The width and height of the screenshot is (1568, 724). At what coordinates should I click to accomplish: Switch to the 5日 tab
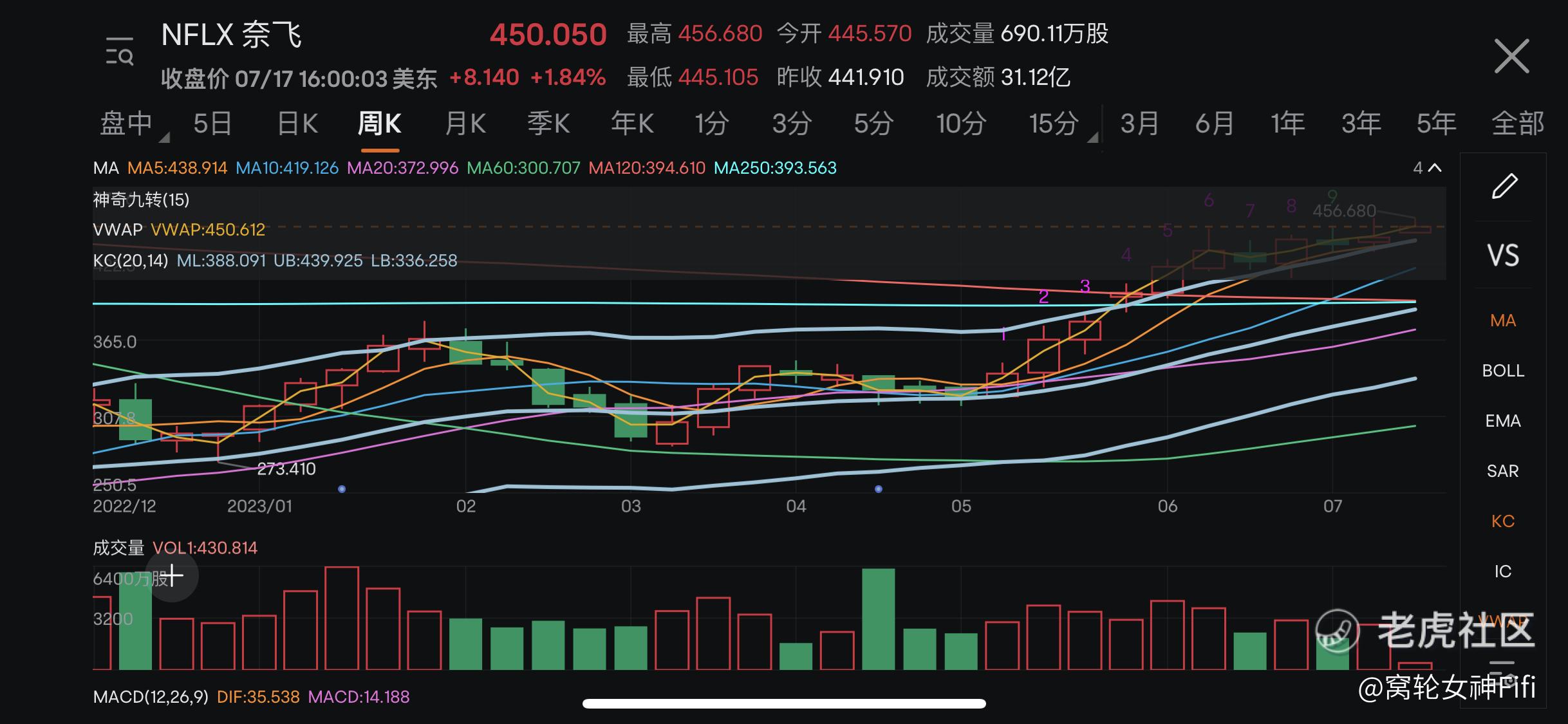[212, 123]
